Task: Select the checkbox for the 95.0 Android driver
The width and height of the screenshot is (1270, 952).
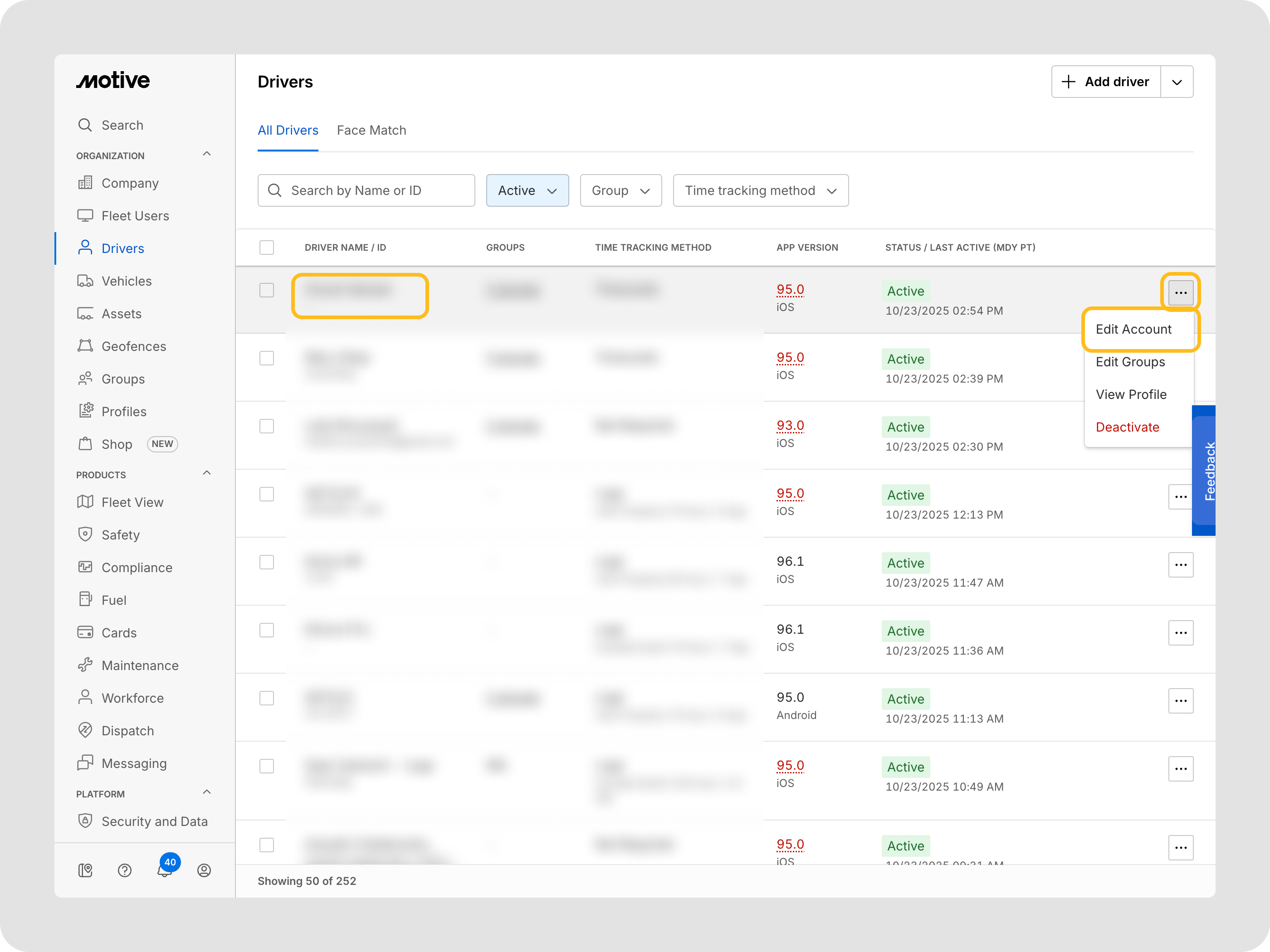Action: click(266, 699)
